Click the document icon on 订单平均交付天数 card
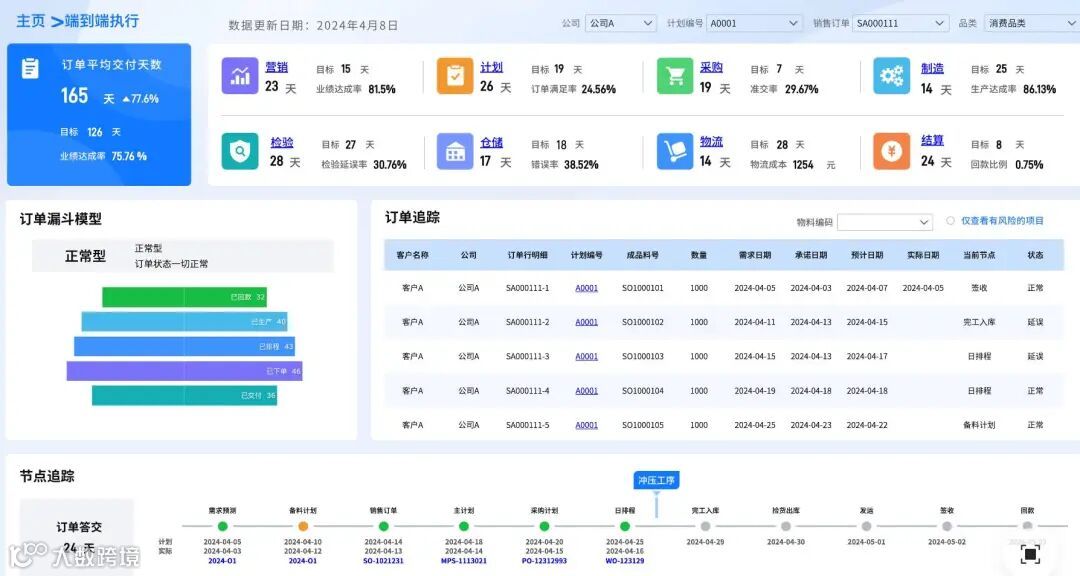 pyautogui.click(x=30, y=68)
